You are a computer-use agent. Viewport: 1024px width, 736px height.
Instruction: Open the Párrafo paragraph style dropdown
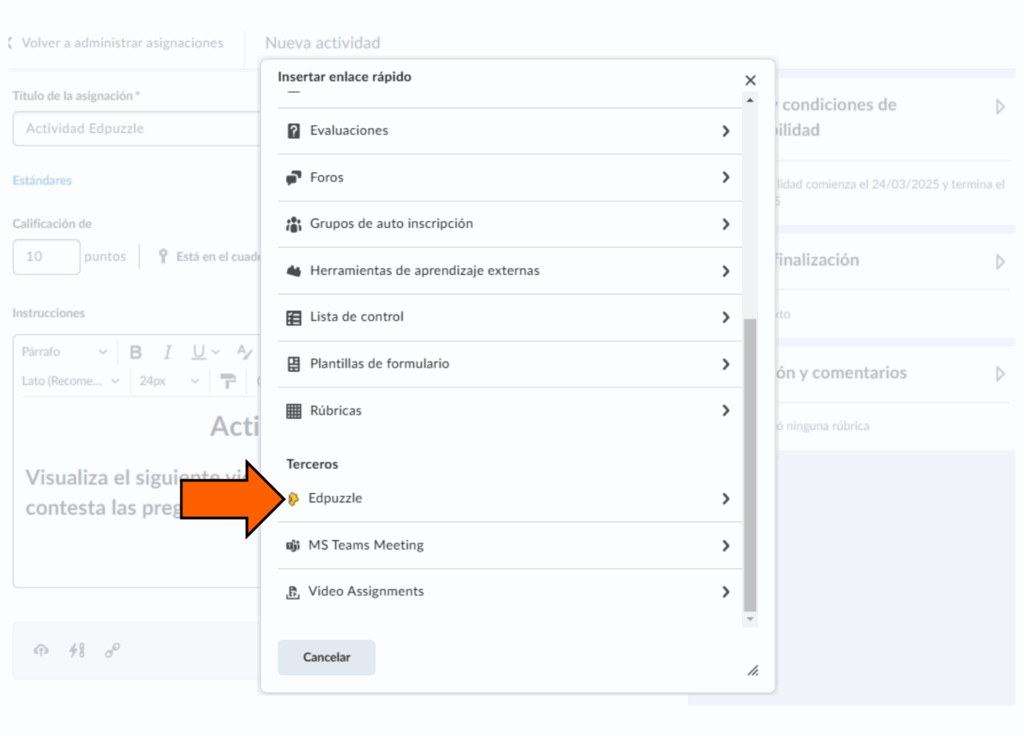65,352
